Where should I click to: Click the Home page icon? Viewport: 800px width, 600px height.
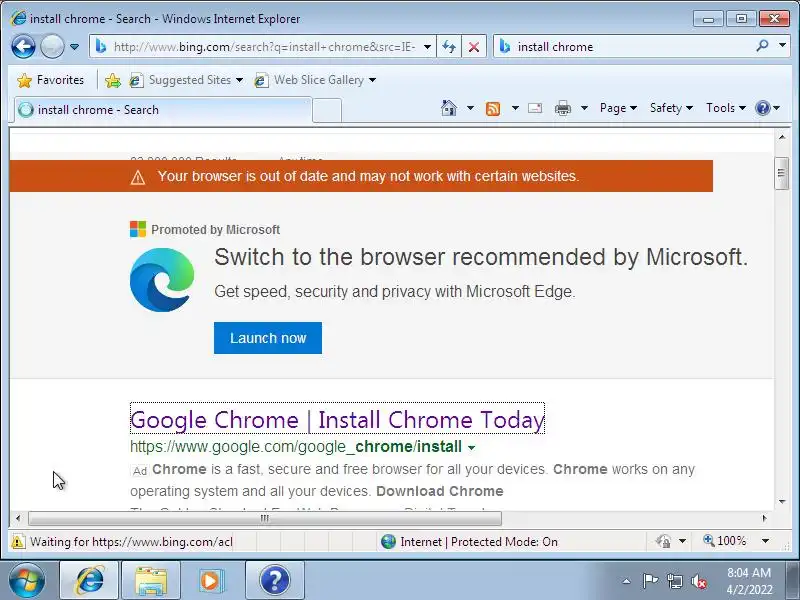(449, 108)
